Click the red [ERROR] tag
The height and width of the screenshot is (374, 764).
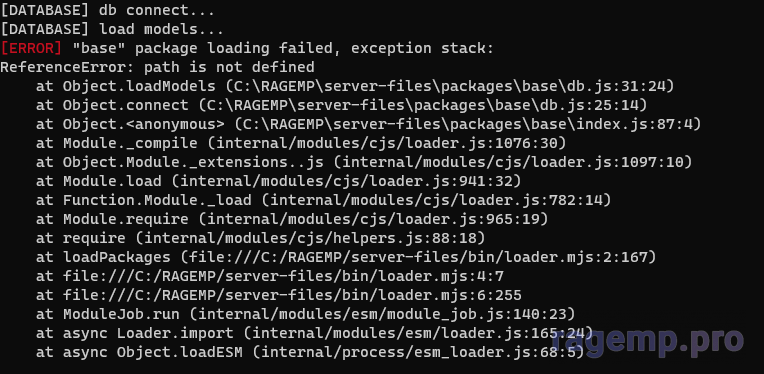click(x=31, y=48)
